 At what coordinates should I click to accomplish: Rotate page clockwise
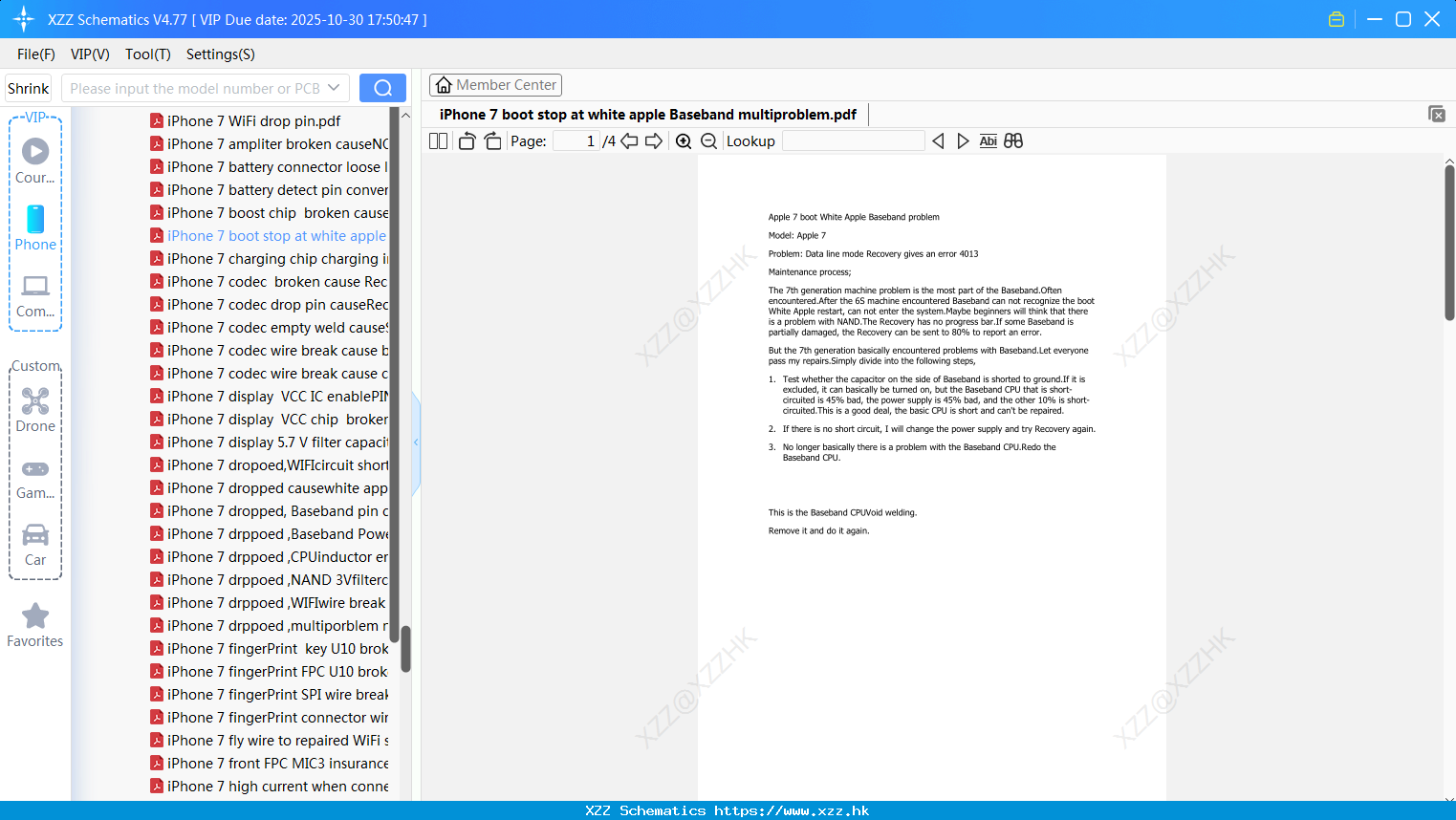click(x=492, y=140)
